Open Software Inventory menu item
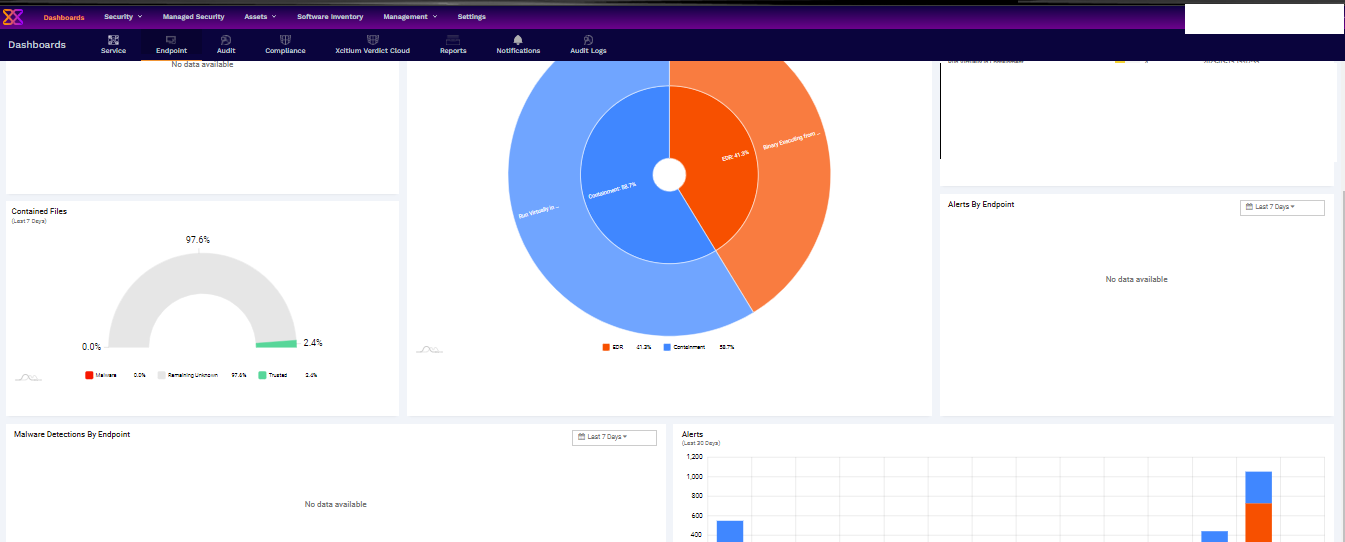This screenshot has height=542, width=1345. 330,16
